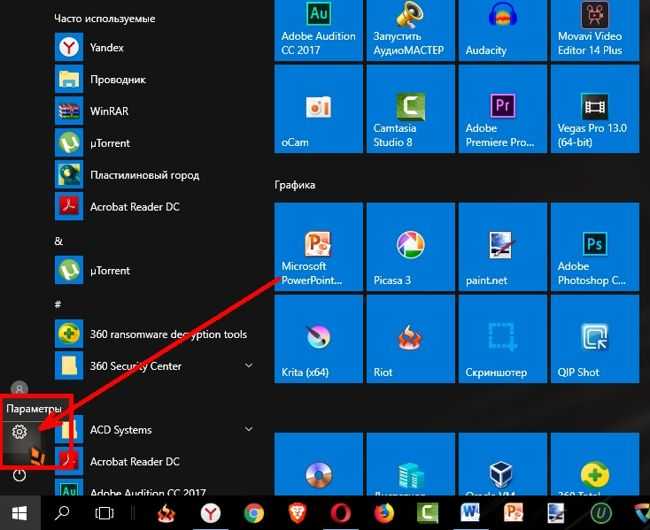Viewport: 650px width, 530px height.
Task: Launch Google Chrome from the taskbar
Action: (254, 513)
